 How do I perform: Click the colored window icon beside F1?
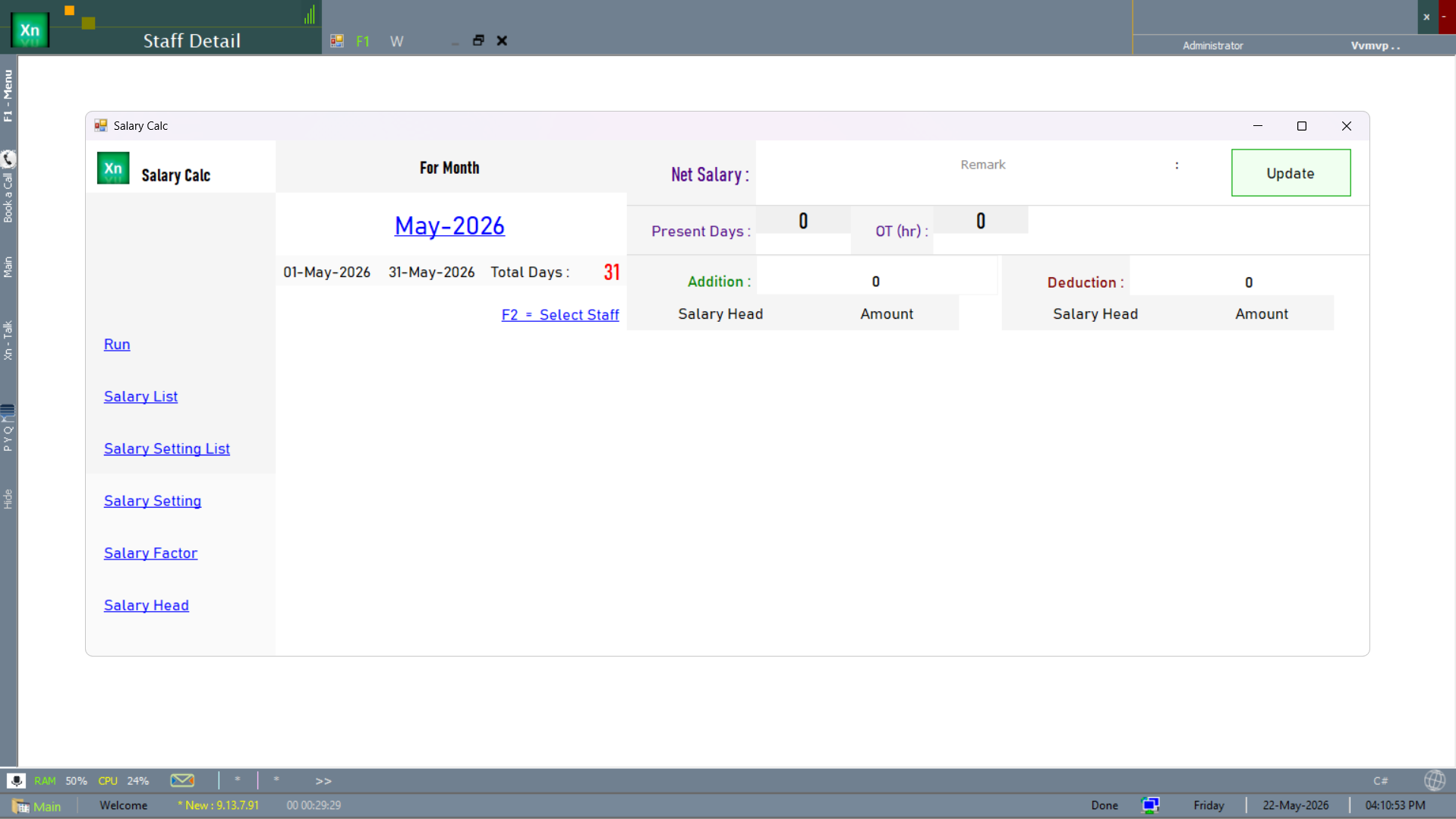(x=337, y=41)
